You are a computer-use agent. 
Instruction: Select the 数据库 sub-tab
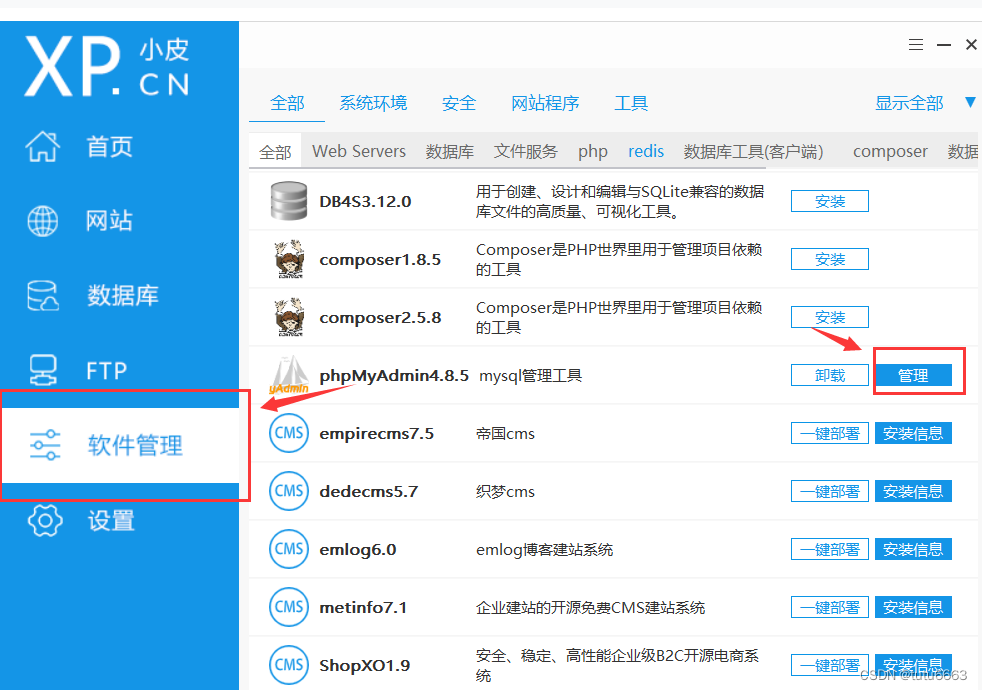pyautogui.click(x=450, y=152)
